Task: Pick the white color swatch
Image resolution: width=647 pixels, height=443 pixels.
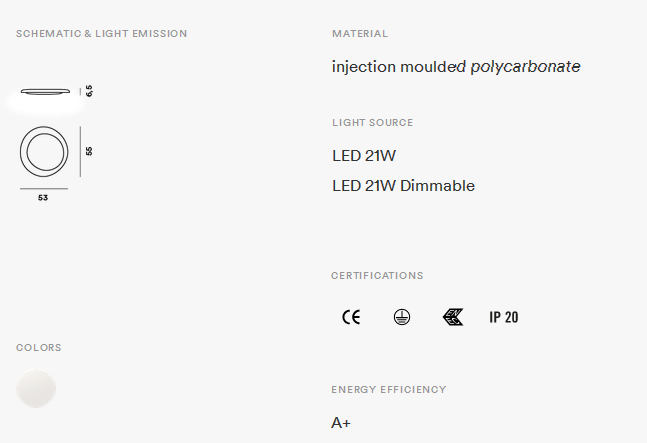Action: pyautogui.click(x=36, y=388)
